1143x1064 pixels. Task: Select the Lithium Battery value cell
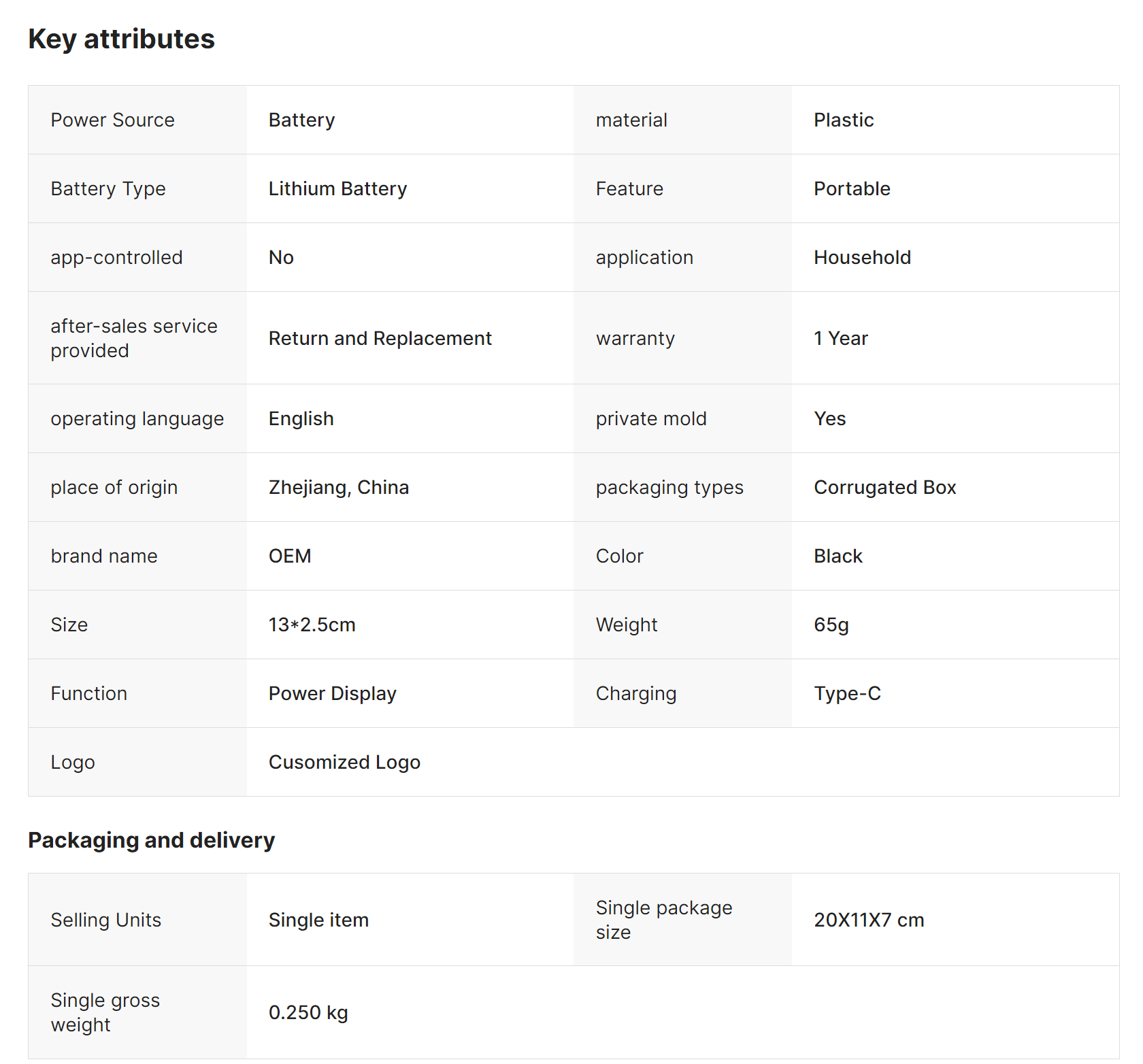[337, 188]
